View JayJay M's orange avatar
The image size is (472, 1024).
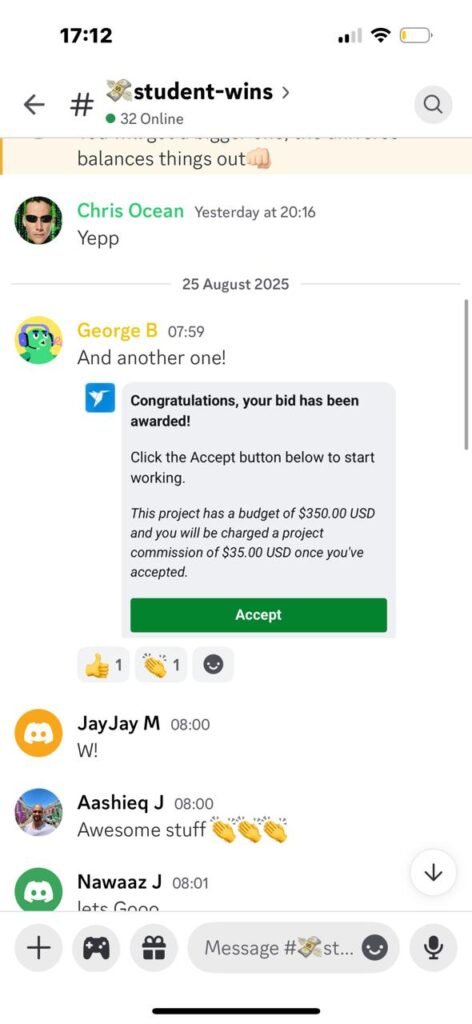[x=39, y=733]
